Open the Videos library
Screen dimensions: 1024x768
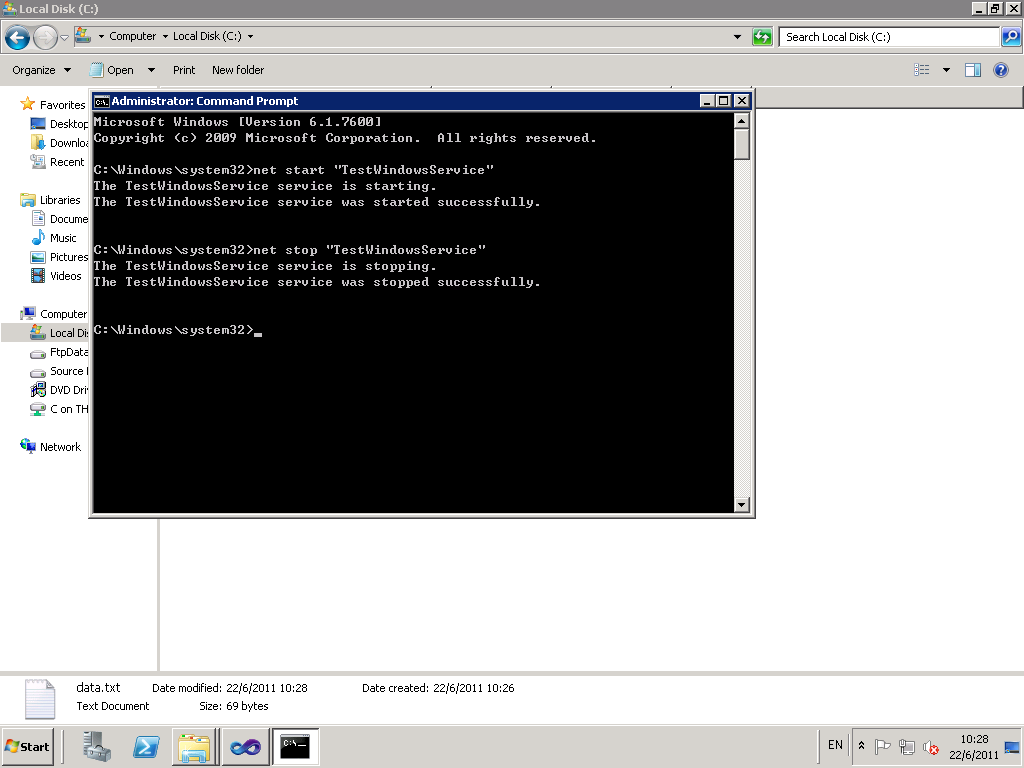tap(57, 276)
